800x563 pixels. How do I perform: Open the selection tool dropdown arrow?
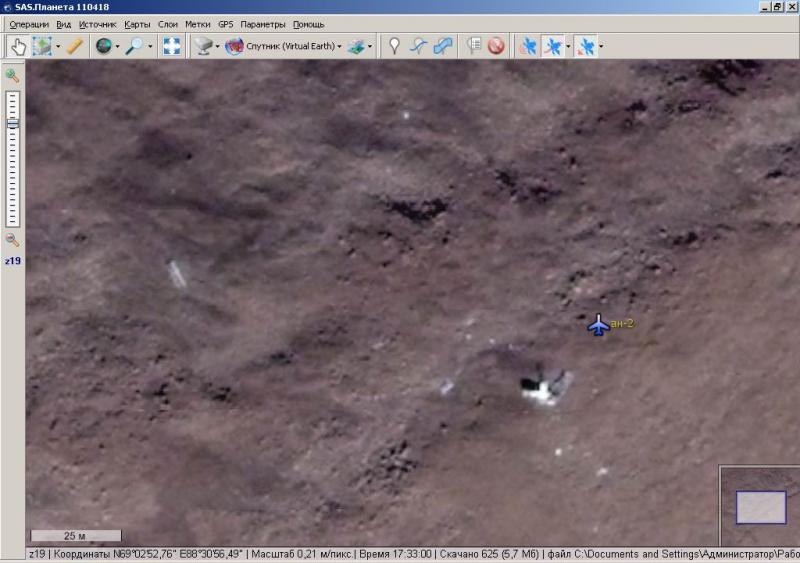58,46
